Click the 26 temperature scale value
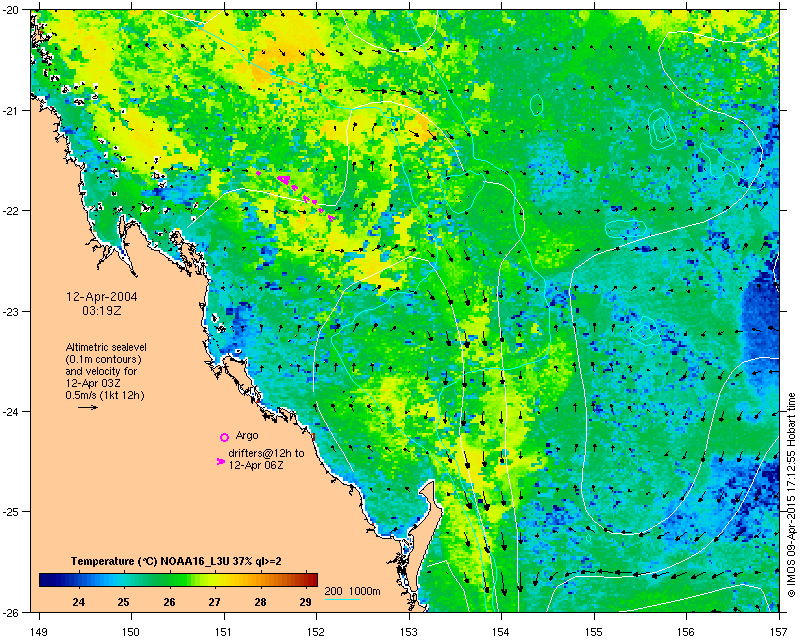The width and height of the screenshot is (800, 640). (x=169, y=602)
